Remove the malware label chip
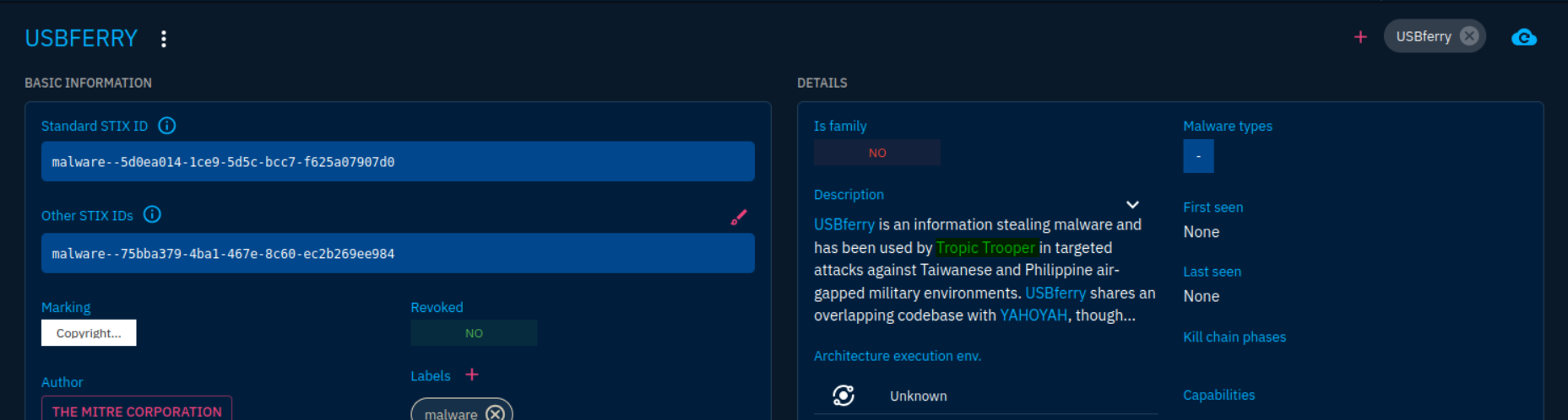The width and height of the screenshot is (1568, 420). (x=496, y=413)
